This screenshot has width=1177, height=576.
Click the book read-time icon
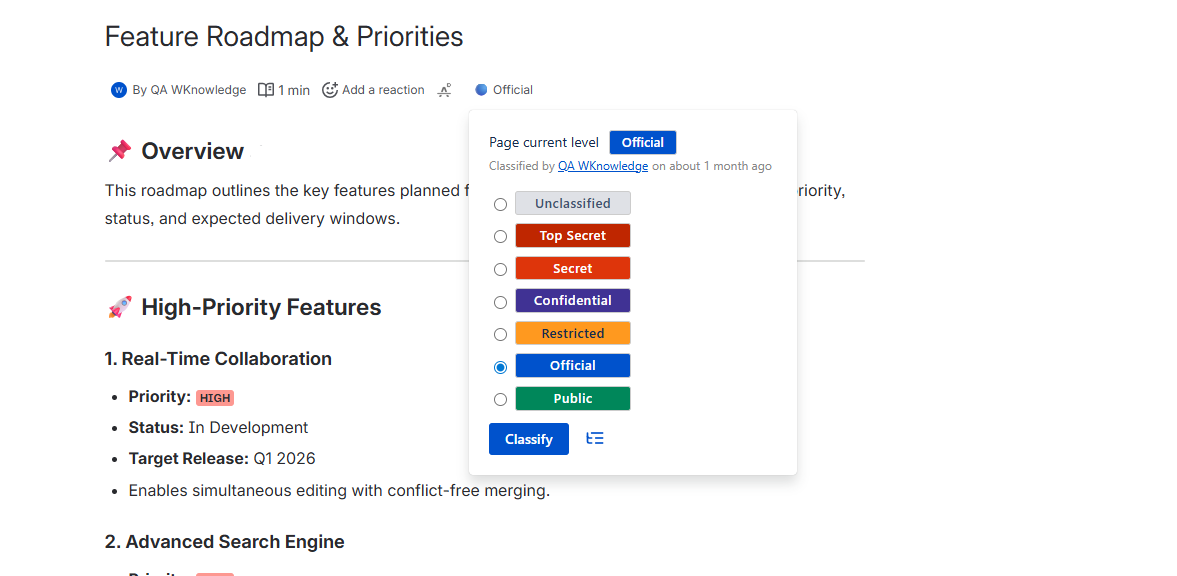click(266, 90)
